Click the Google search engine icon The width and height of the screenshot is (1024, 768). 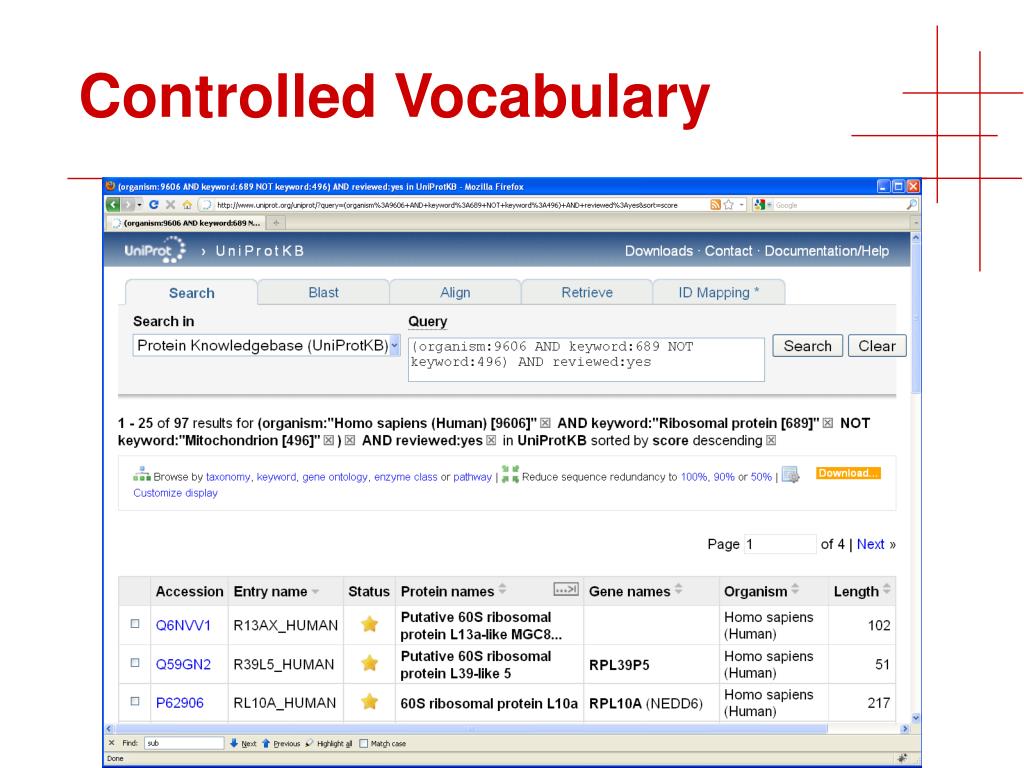[760, 205]
